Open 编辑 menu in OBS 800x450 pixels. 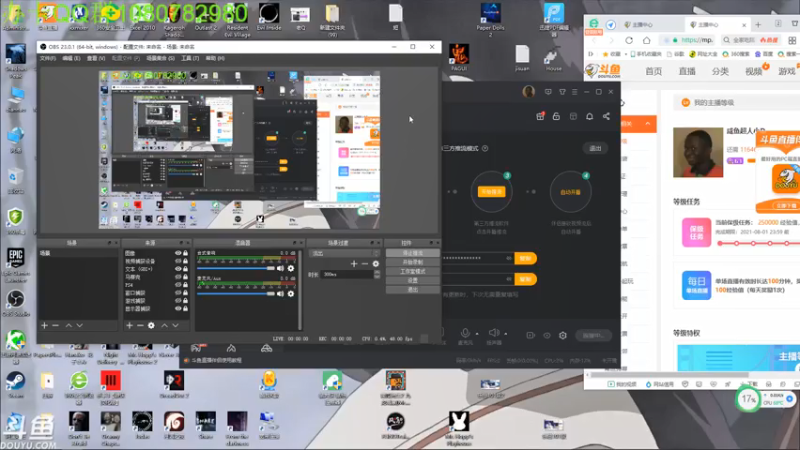[x=71, y=59]
